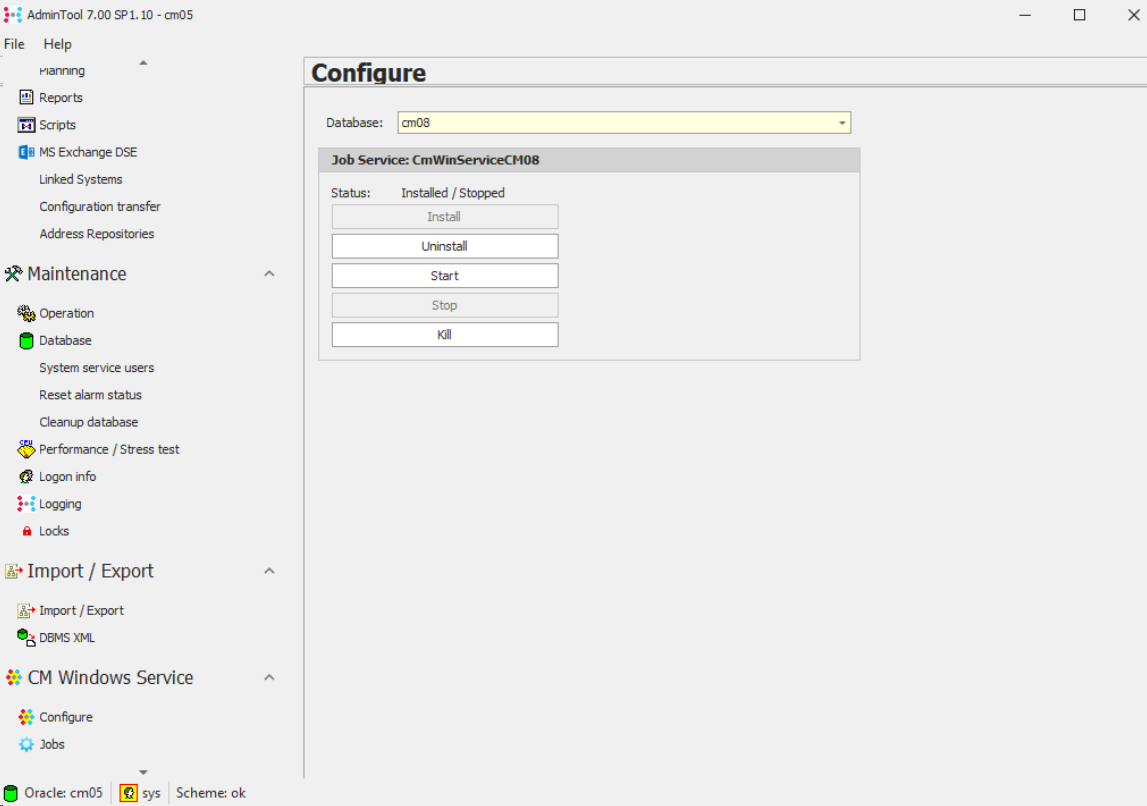1147x806 pixels.
Task: Click the Logging dots icon
Action: 26,504
